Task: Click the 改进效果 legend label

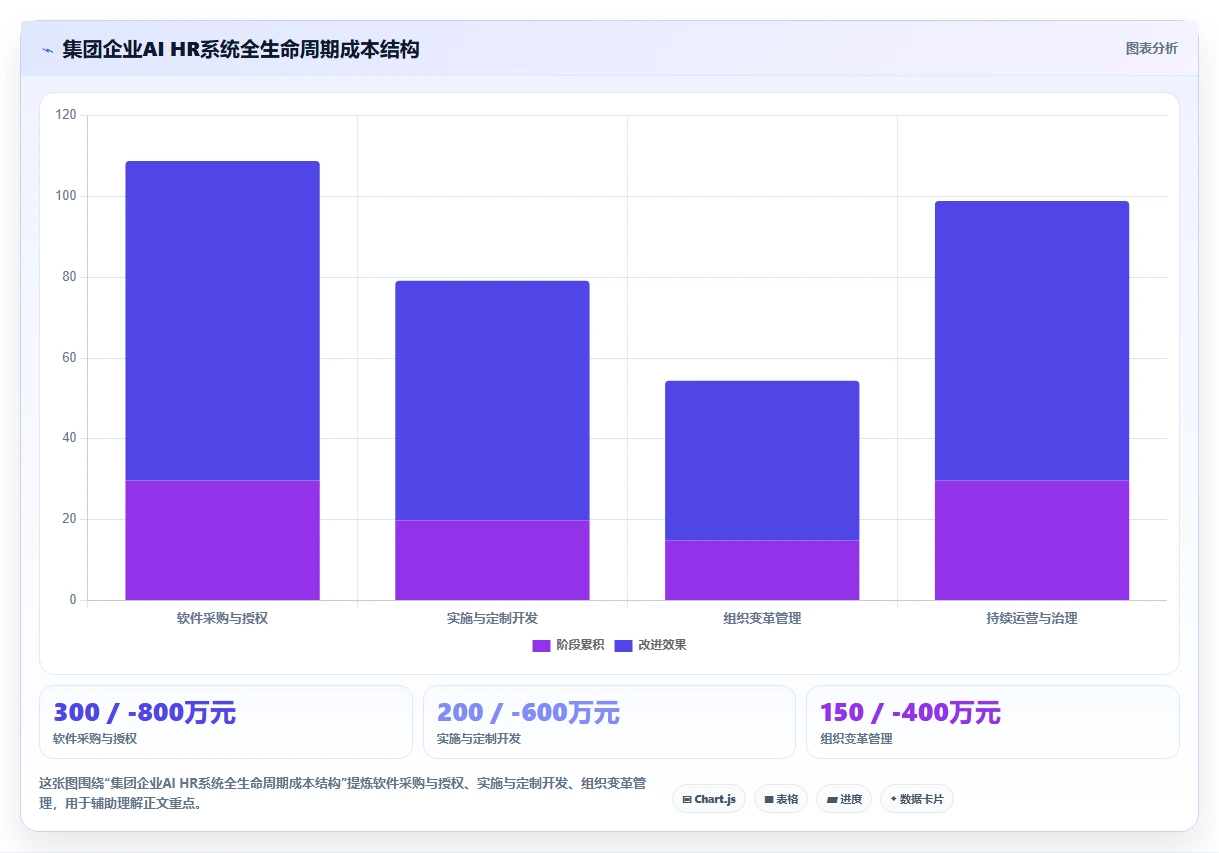Action: 662,645
